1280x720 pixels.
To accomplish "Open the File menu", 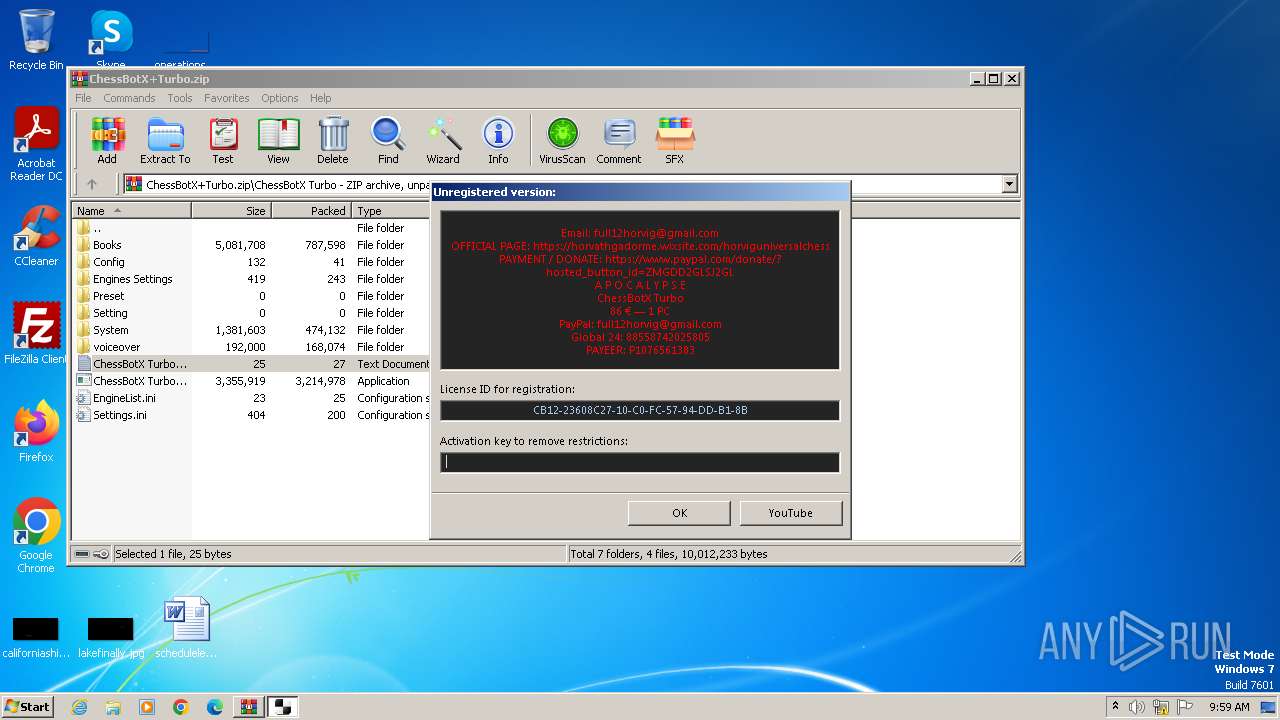I will click(x=83, y=98).
